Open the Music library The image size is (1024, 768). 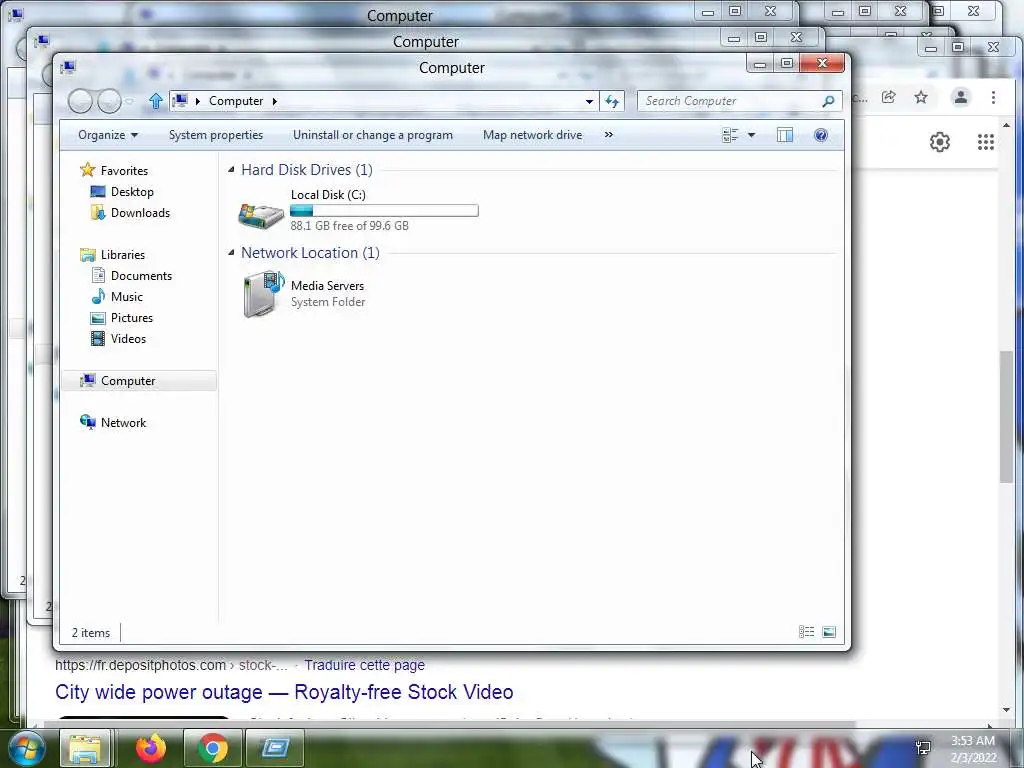[127, 296]
